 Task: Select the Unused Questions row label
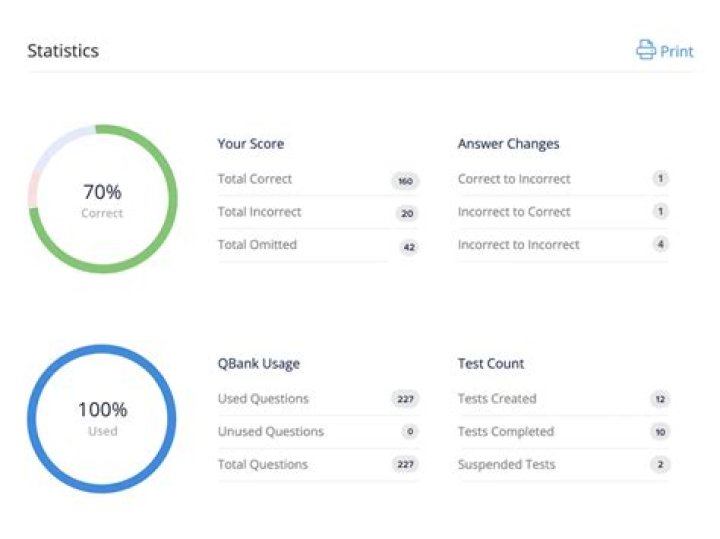[270, 432]
